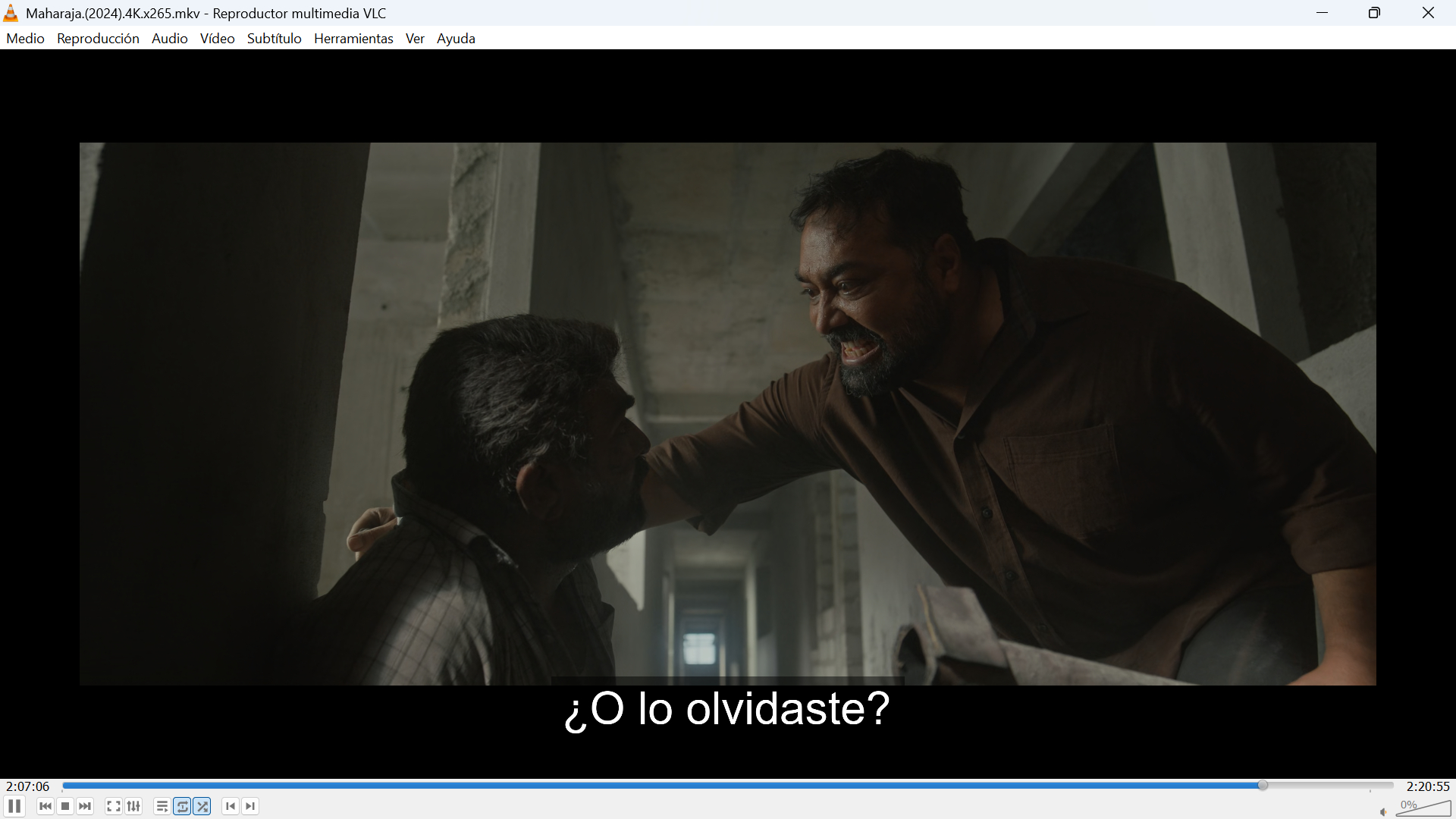Screen dimensions: 1456x819
Task: Jump to next chapter button
Action: (x=250, y=806)
